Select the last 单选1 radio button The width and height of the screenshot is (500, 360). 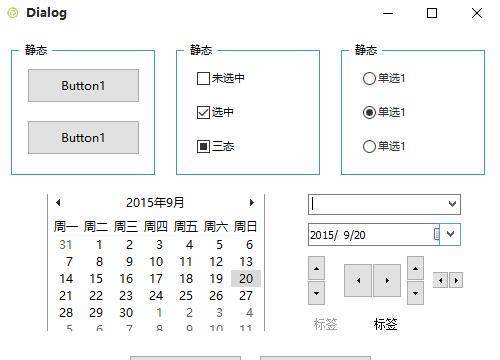point(369,146)
